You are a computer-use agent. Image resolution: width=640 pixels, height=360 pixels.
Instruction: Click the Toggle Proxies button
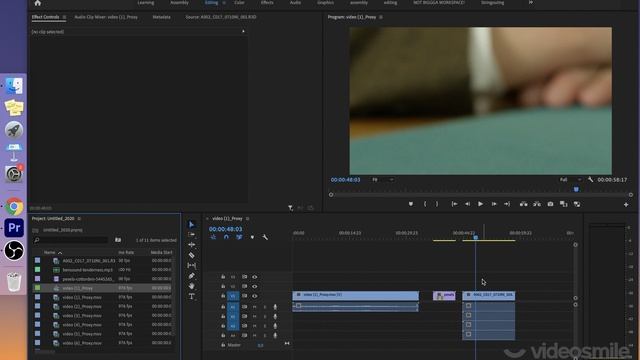(577, 204)
